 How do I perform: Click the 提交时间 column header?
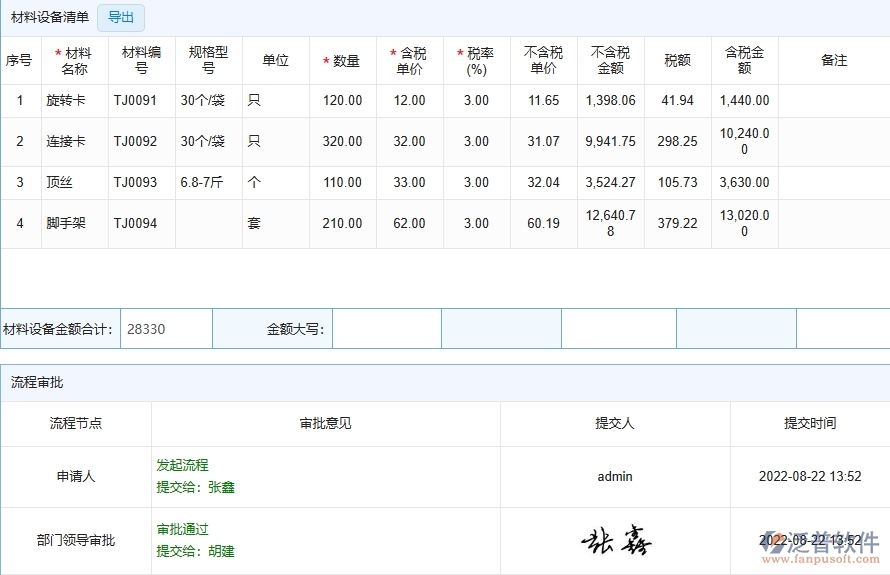click(x=810, y=423)
